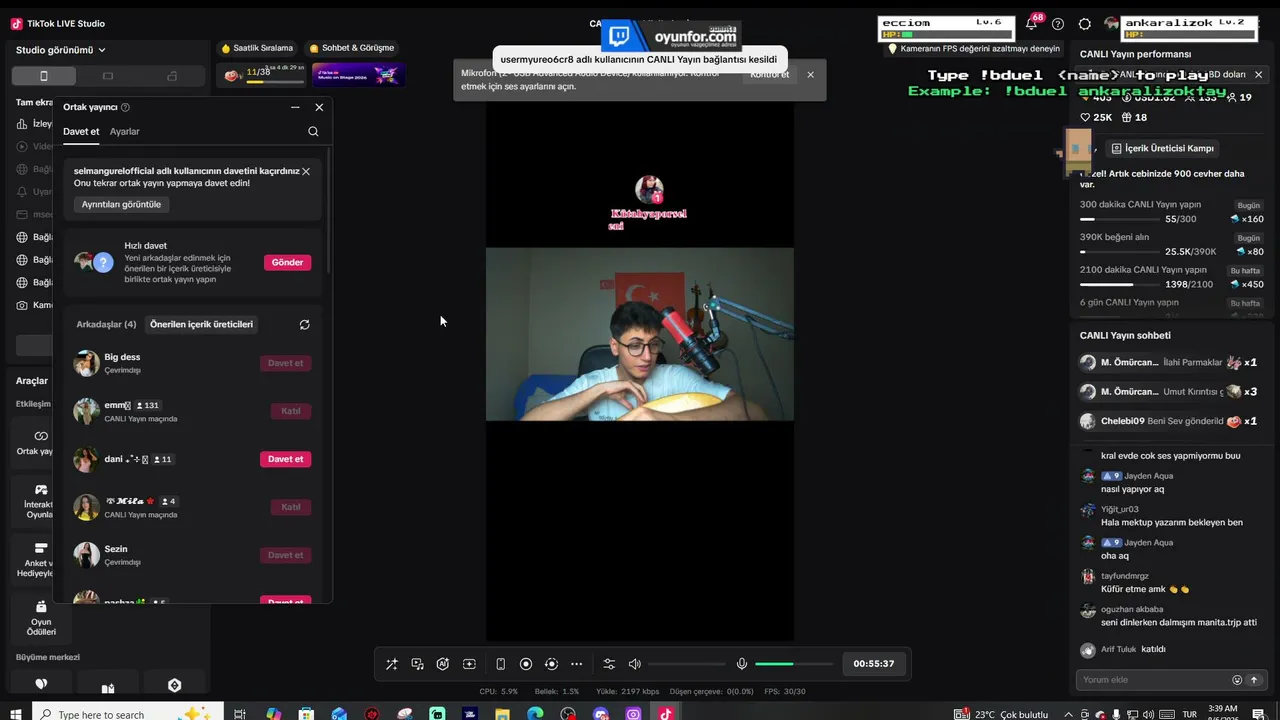Select the landscape layout view
This screenshot has width=1280, height=720.
click(108, 76)
